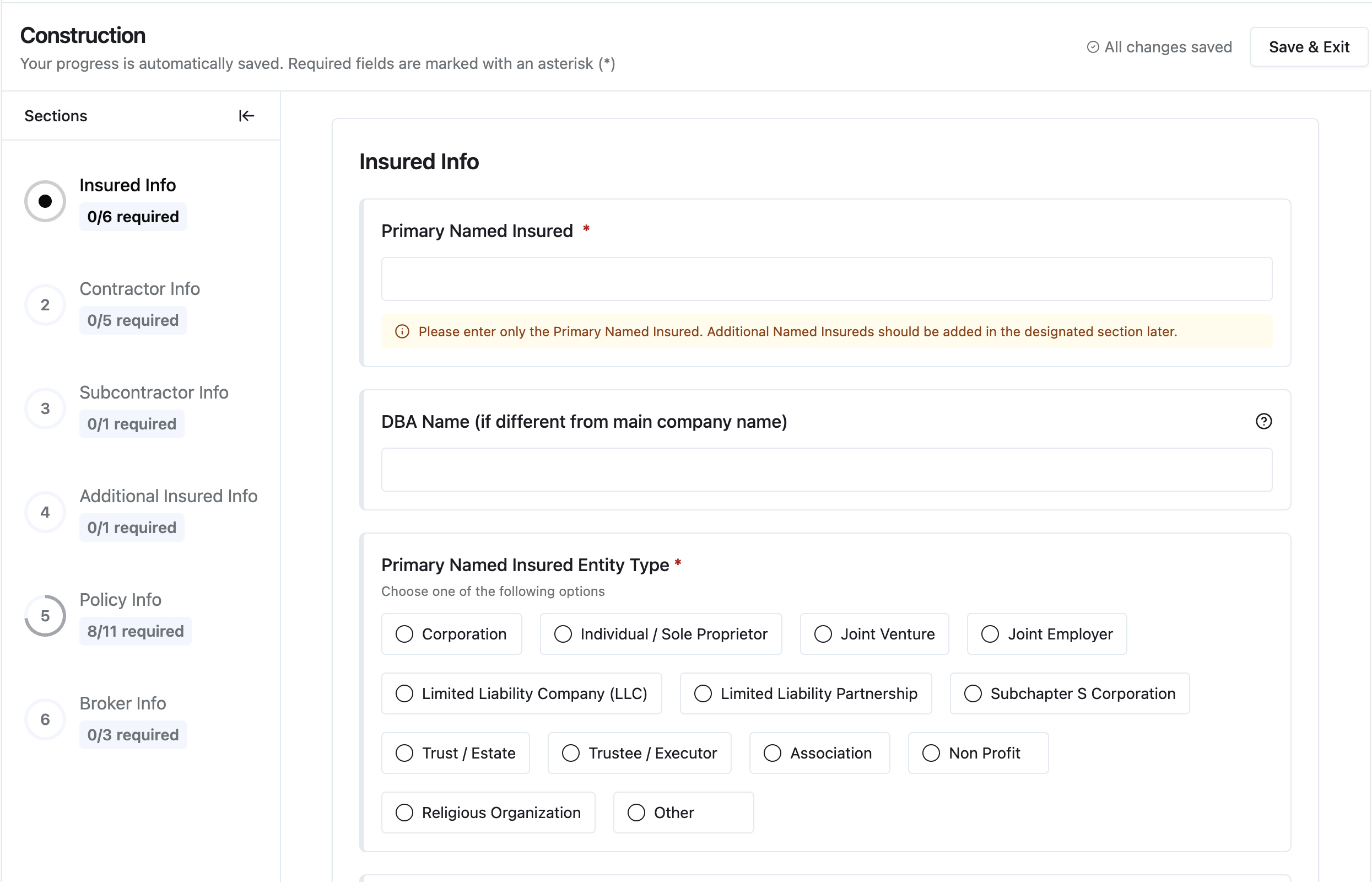The height and width of the screenshot is (882, 1372).
Task: Click the Primary Named Insured Entity Type label
Action: click(525, 564)
